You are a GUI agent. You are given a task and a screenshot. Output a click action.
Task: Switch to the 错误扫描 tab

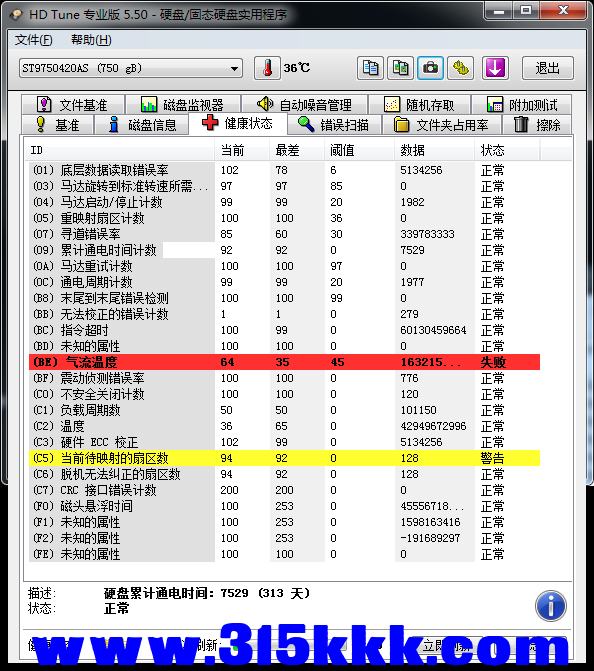coord(334,125)
